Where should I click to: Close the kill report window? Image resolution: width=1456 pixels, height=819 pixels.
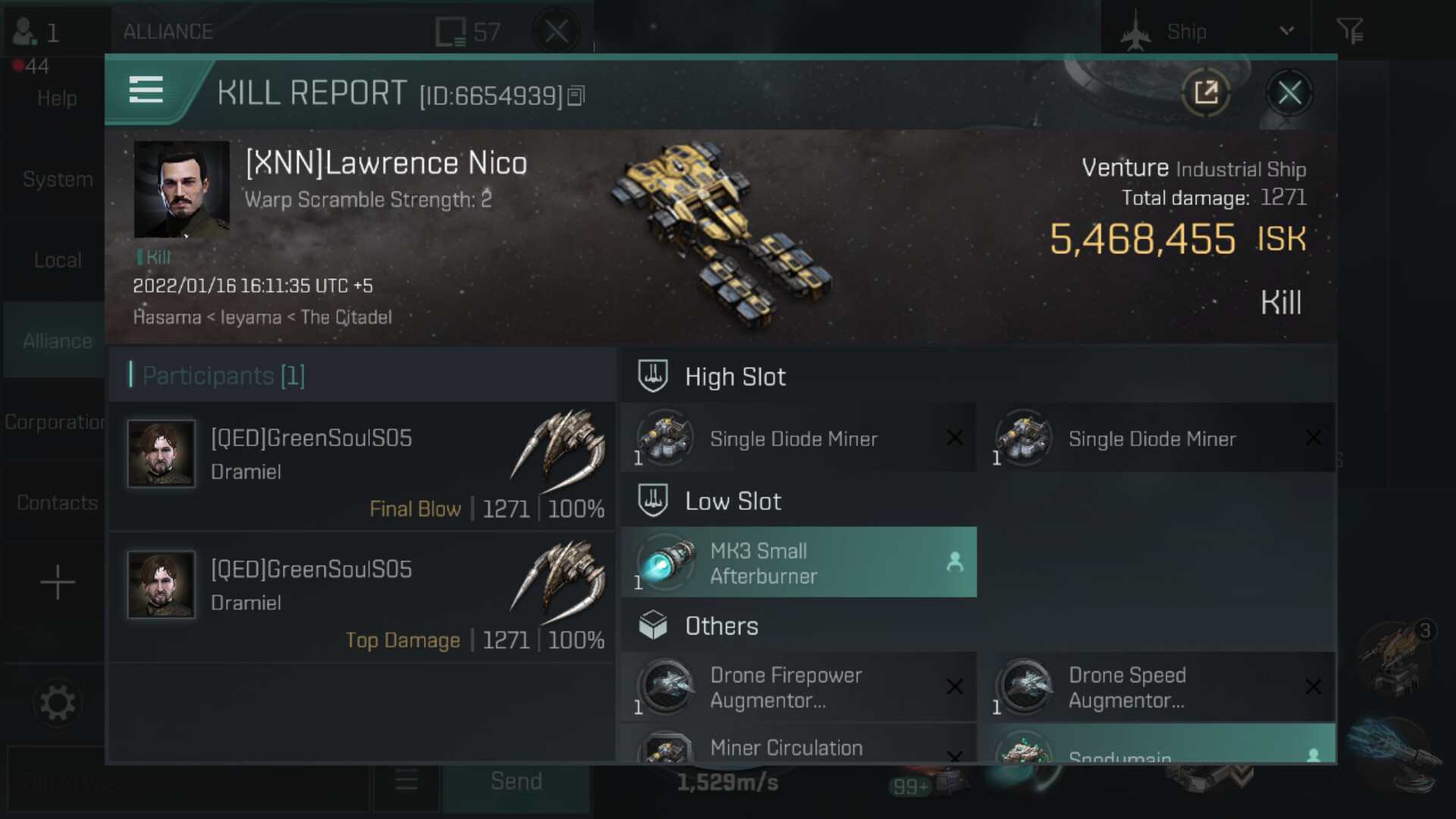[1289, 93]
